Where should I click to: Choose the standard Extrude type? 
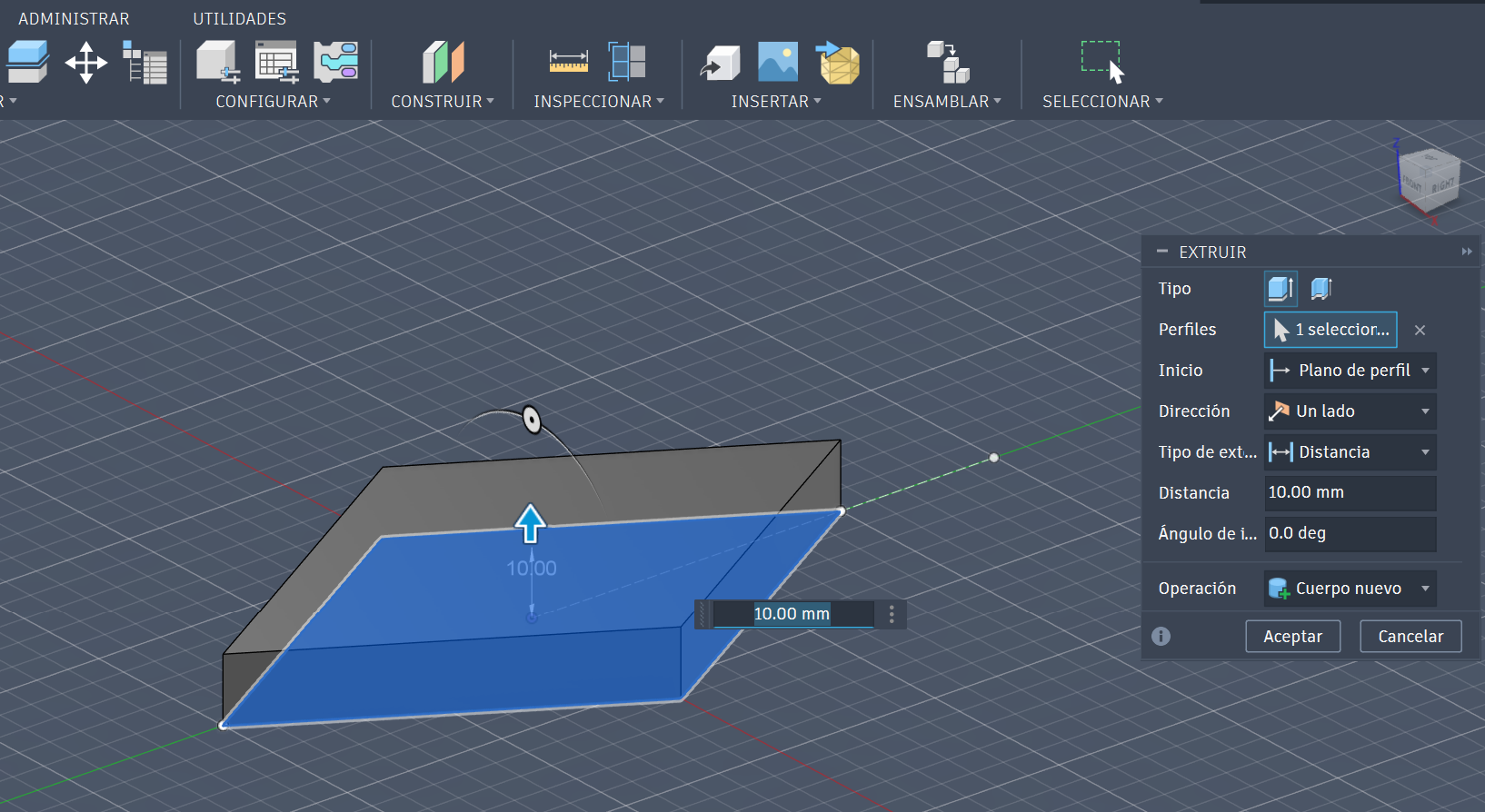pyautogui.click(x=1281, y=289)
